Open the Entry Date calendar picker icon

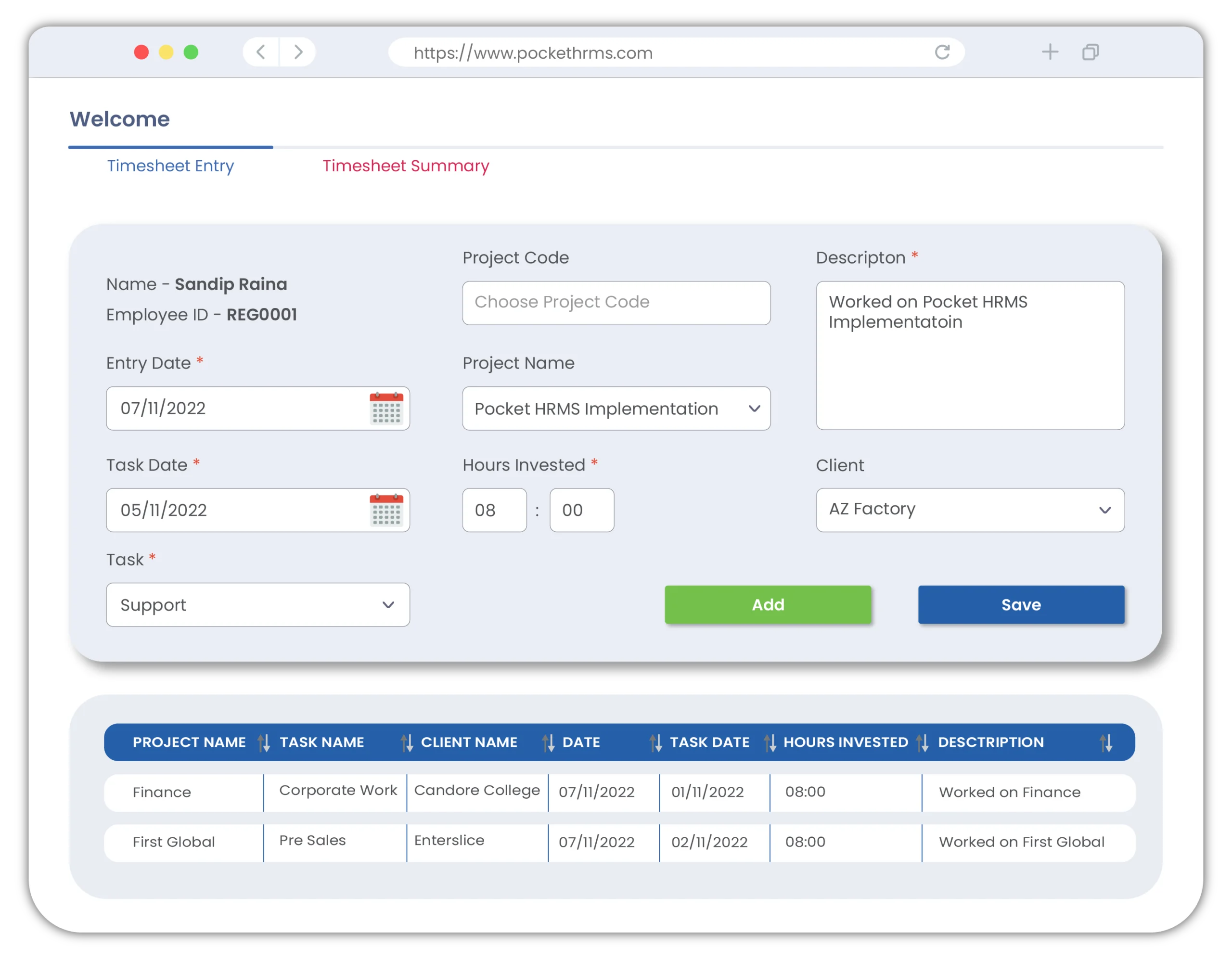point(386,408)
